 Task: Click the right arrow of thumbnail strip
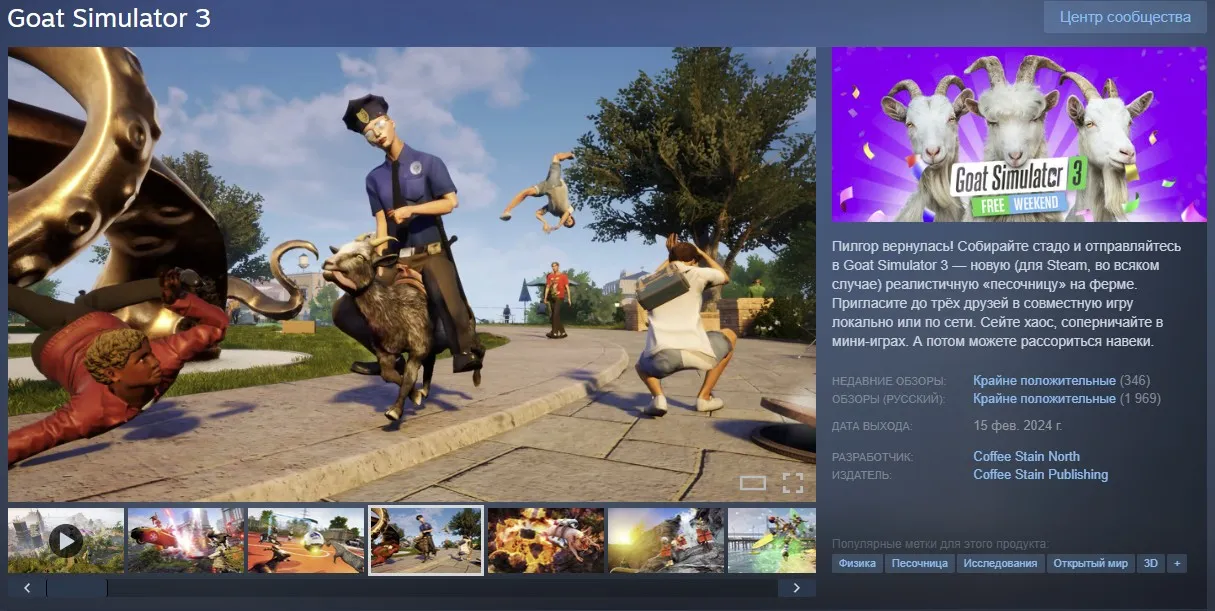tap(796, 588)
